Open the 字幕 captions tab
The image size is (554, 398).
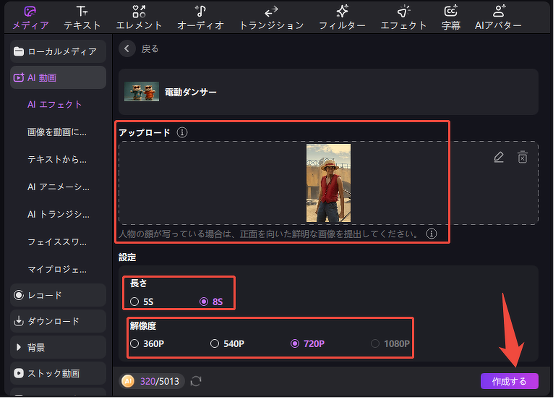[451, 18]
